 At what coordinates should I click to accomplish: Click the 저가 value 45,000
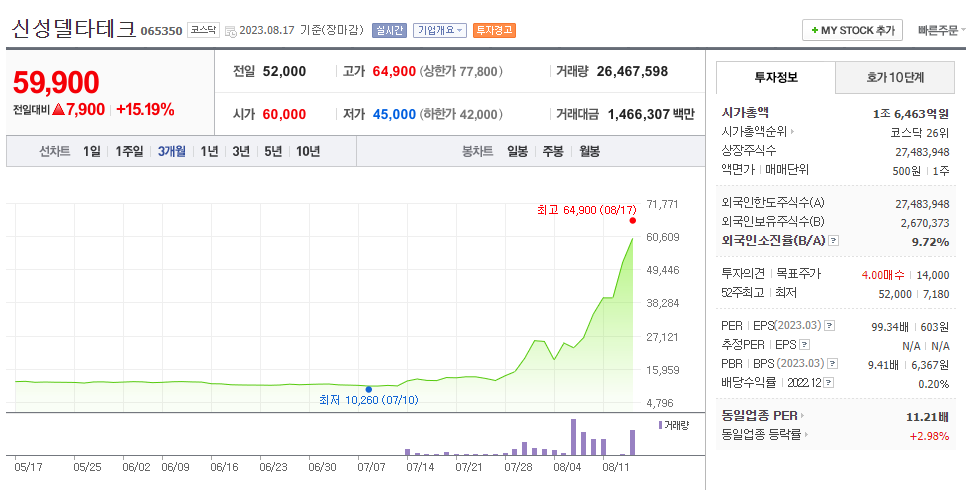[394, 114]
